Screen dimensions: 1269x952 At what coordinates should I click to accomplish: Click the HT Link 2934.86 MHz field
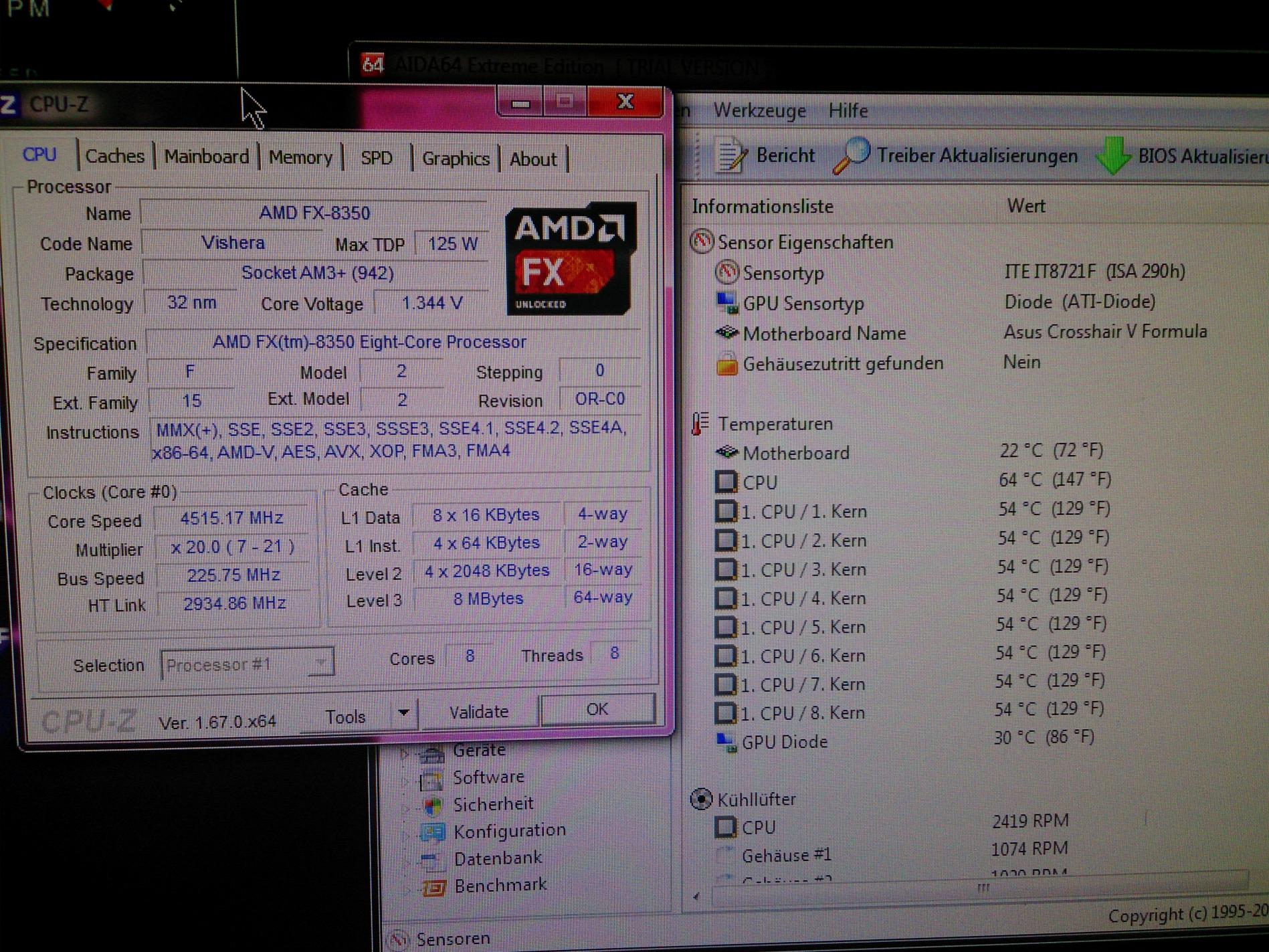coord(234,603)
